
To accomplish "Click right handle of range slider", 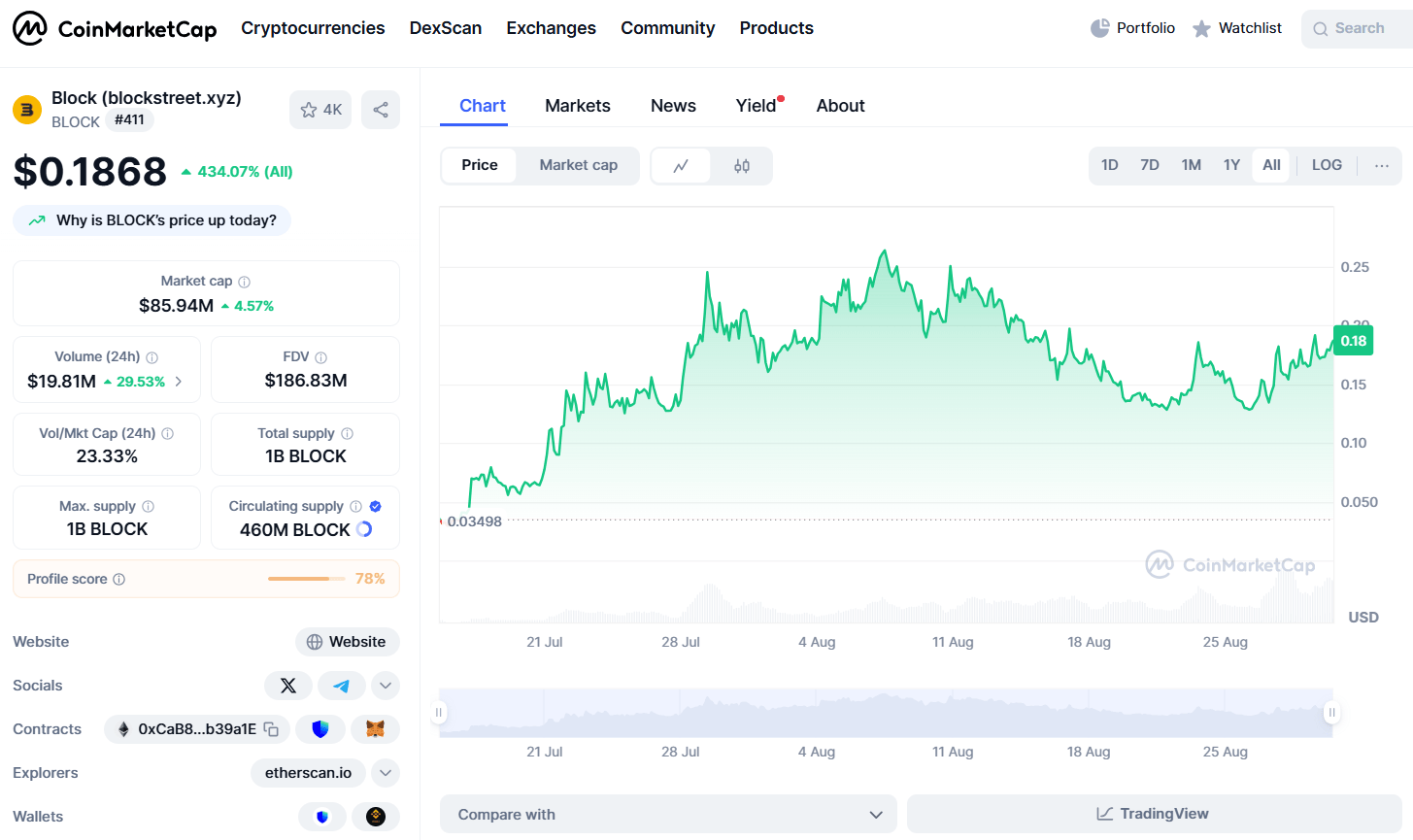I will tap(1332, 713).
